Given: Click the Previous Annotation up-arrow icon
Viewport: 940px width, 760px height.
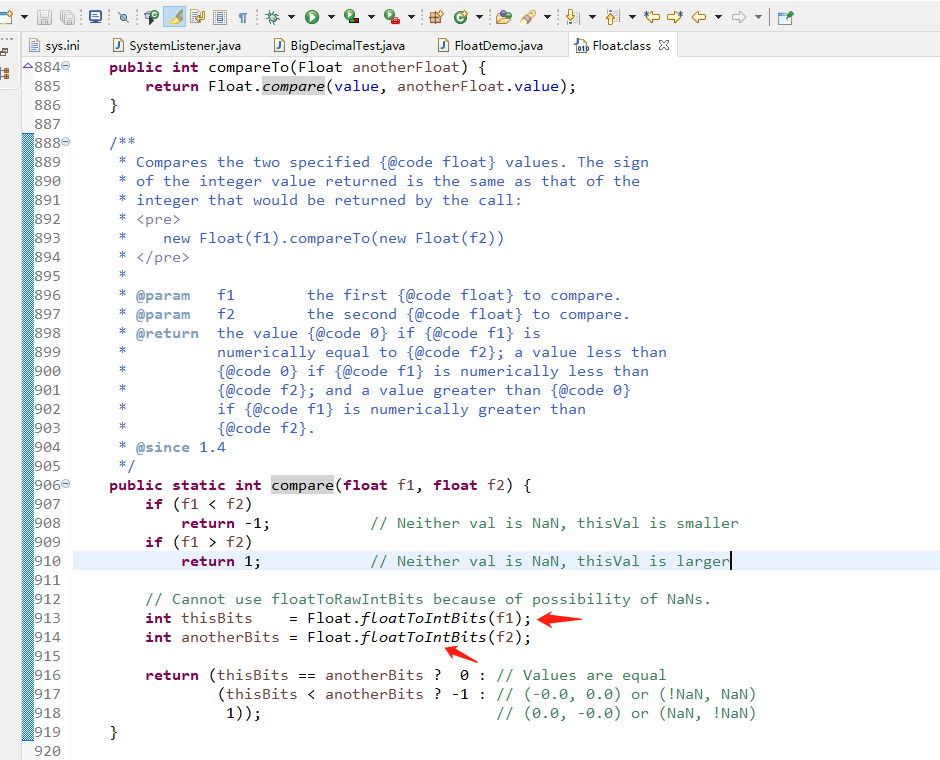Looking at the screenshot, I should (612, 17).
